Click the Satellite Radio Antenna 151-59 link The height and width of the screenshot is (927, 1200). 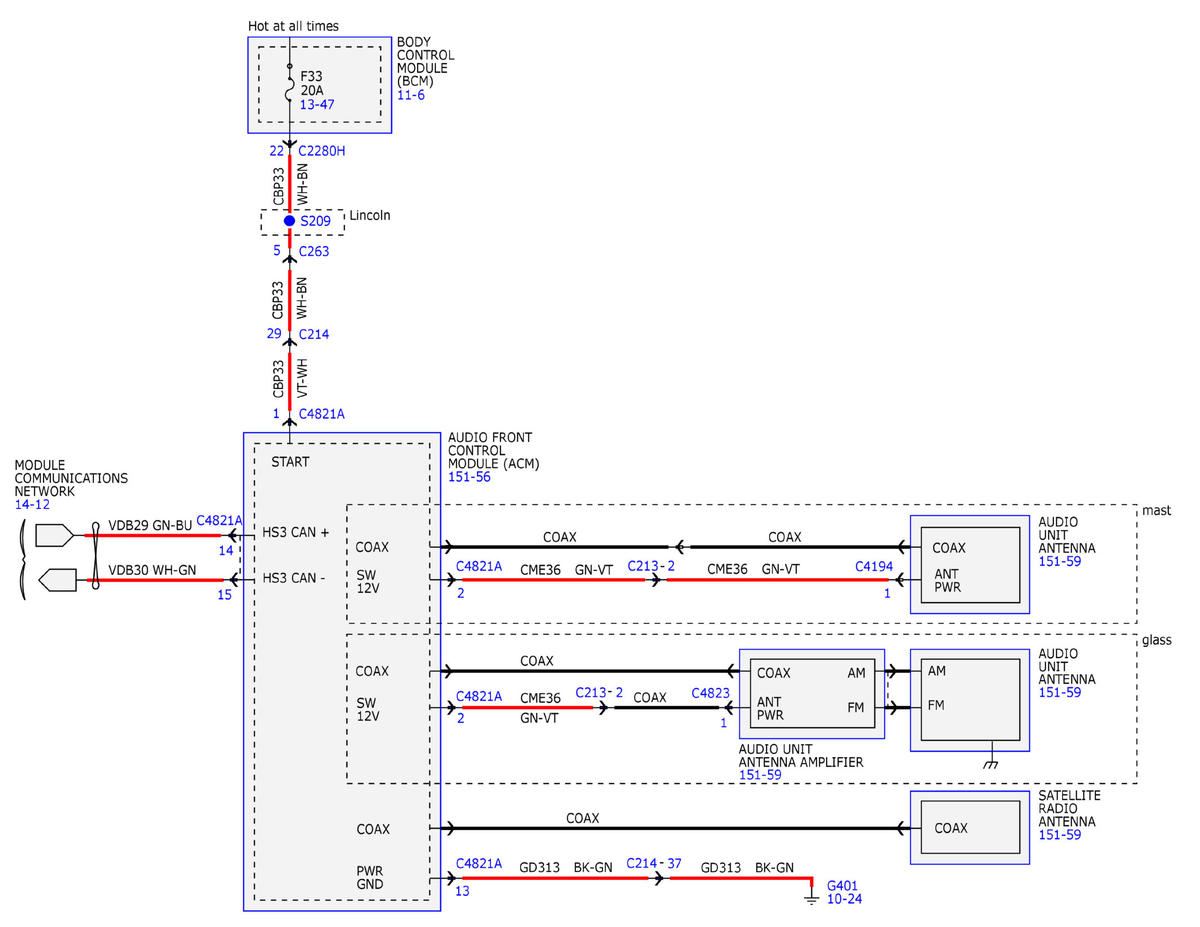[1059, 834]
